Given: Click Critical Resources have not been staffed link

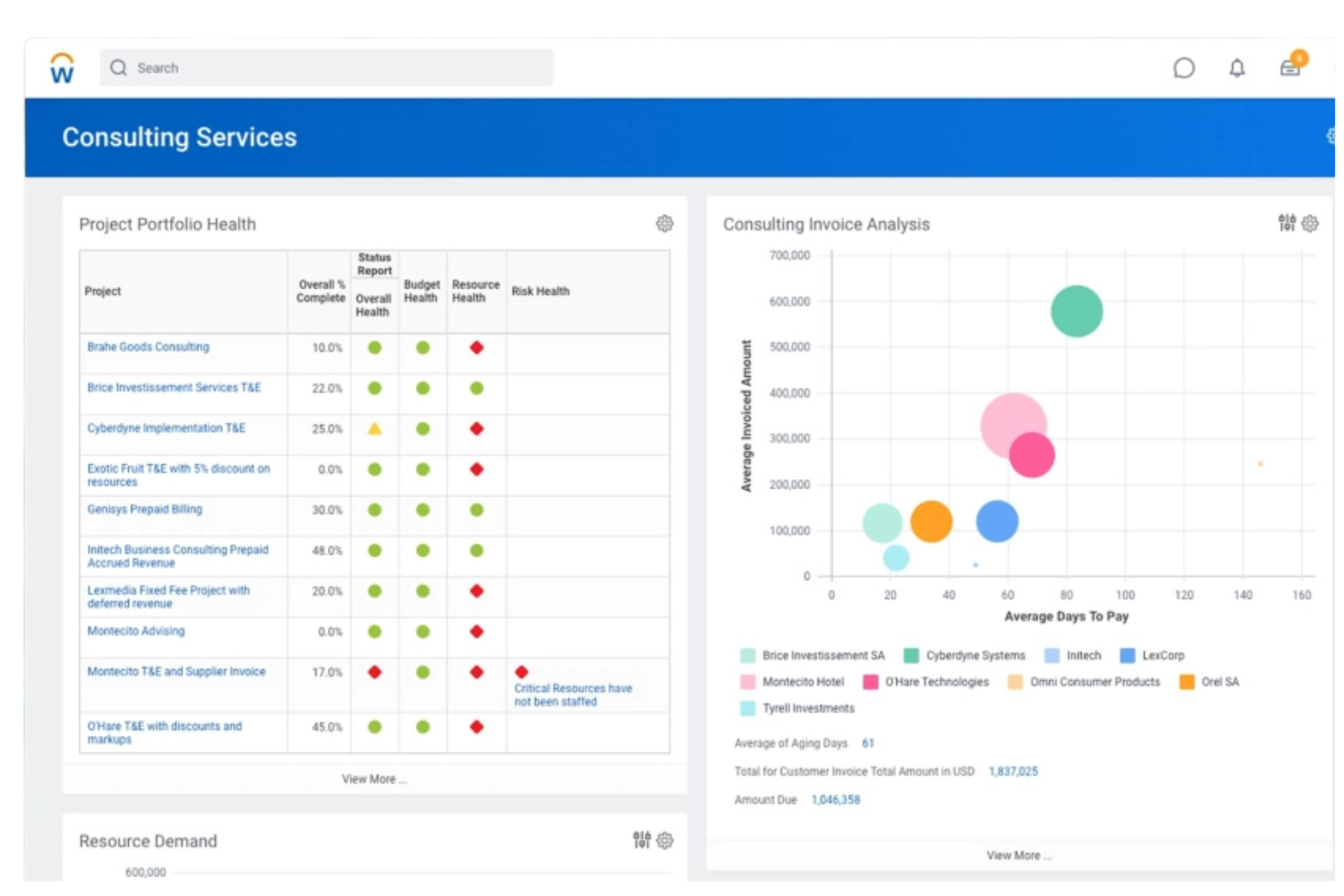Looking at the screenshot, I should point(573,695).
